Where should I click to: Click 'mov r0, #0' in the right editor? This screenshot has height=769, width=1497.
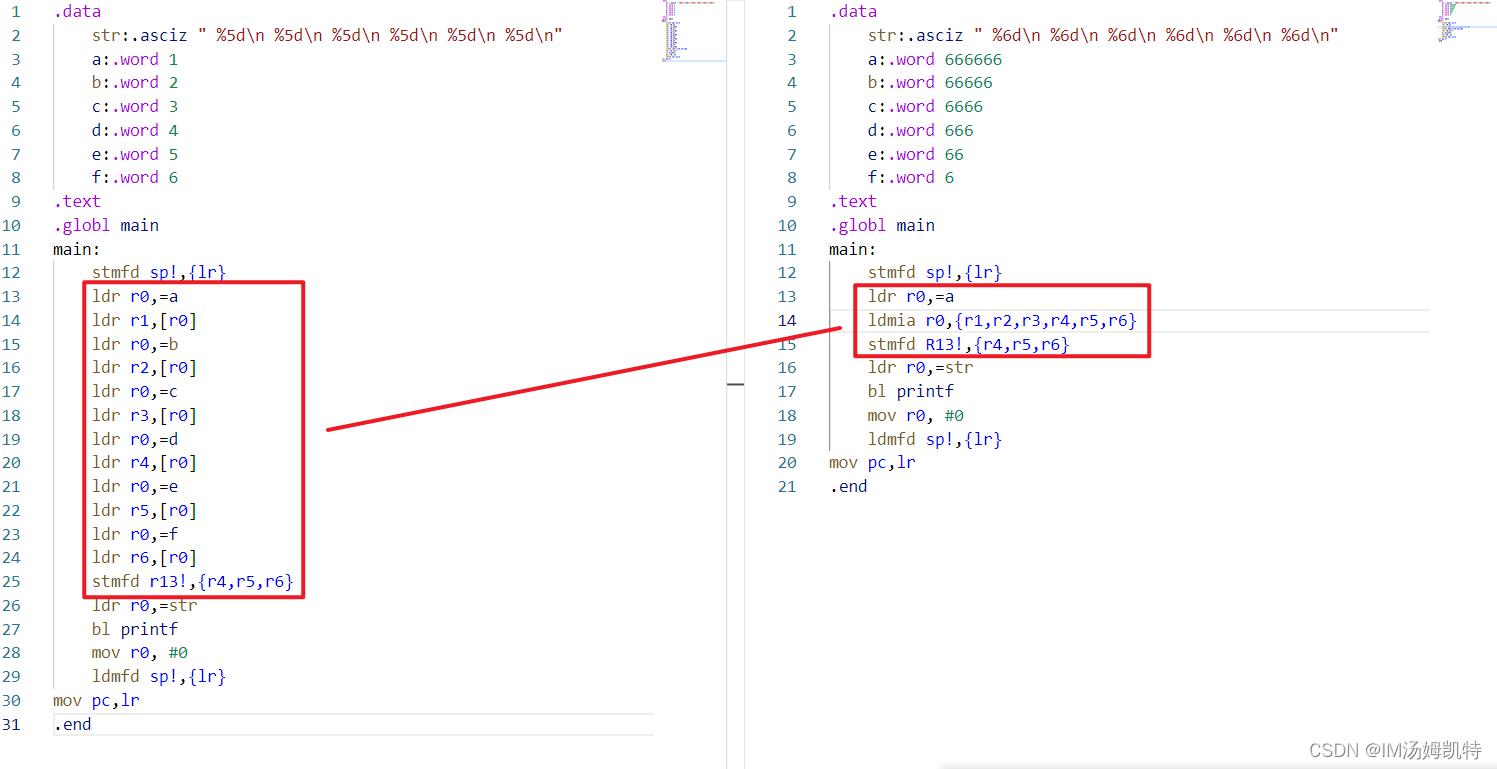tap(916, 415)
